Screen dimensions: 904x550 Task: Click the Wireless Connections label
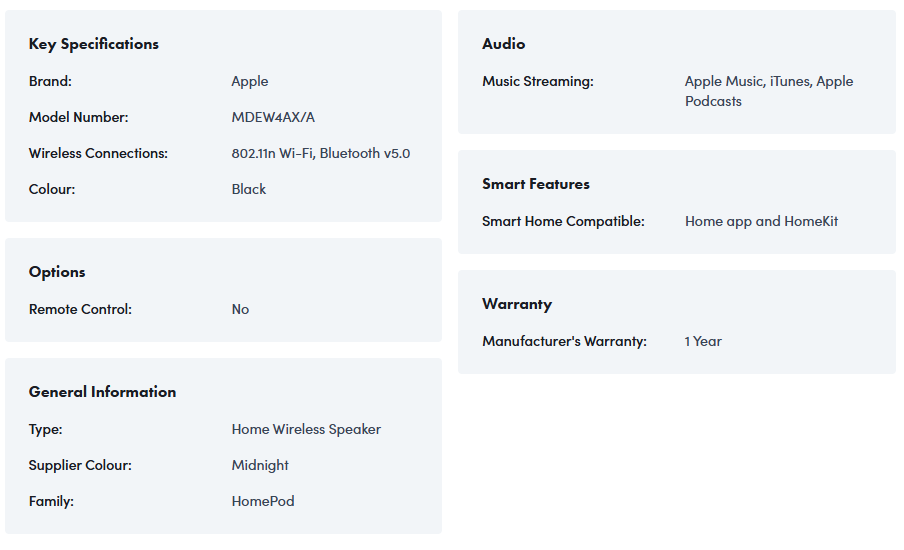(98, 153)
